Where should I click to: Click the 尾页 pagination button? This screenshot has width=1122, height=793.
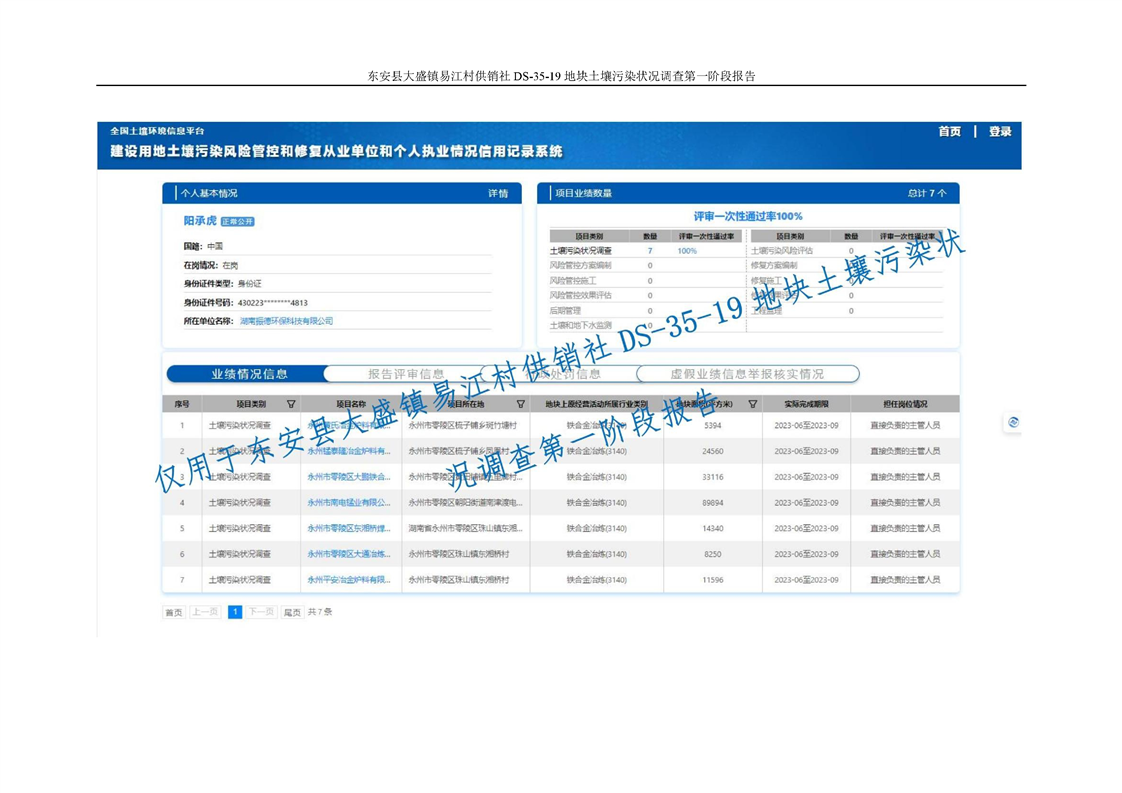[291, 612]
